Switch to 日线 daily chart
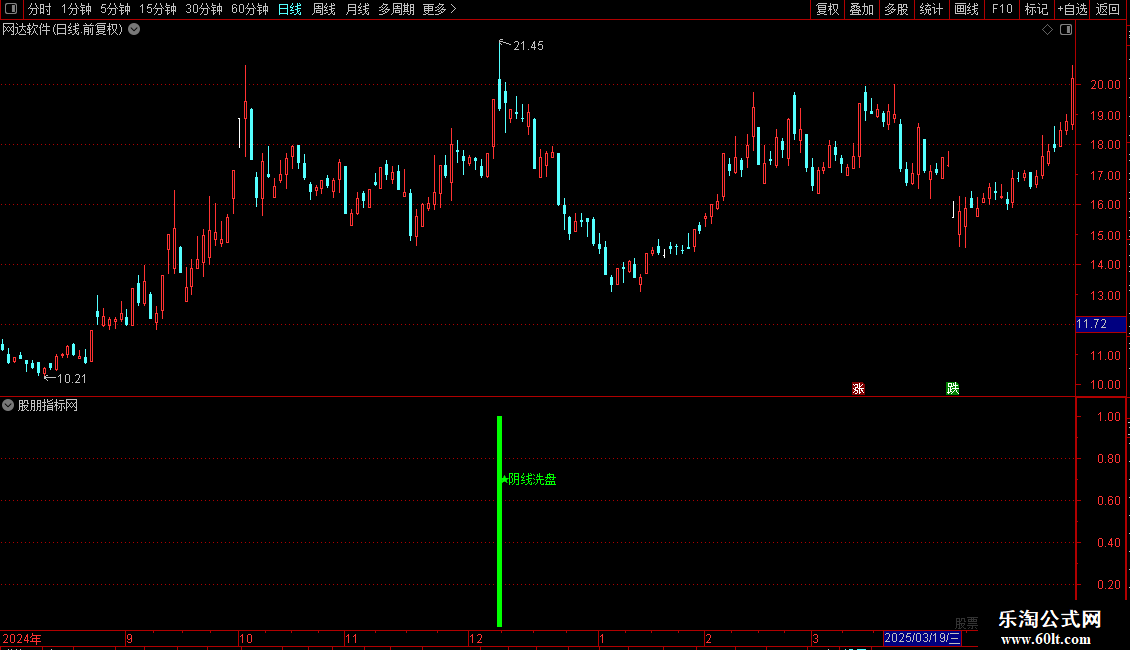Screen dimensions: 1130x650 click(x=290, y=9)
